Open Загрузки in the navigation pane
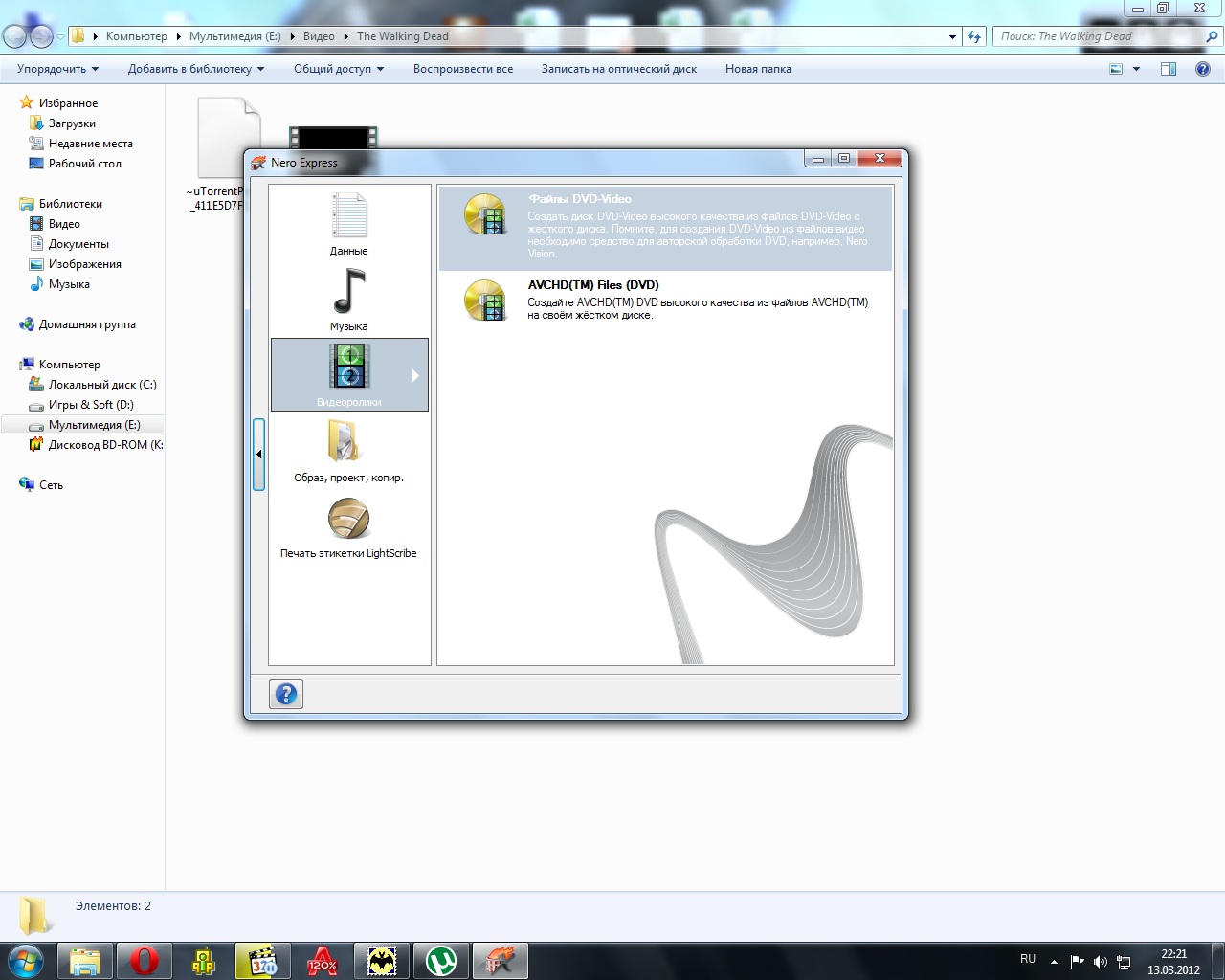The image size is (1225, 980). [72, 123]
